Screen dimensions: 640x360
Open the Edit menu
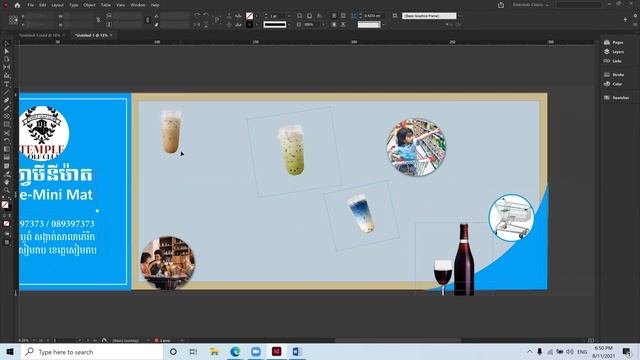click(x=42, y=5)
